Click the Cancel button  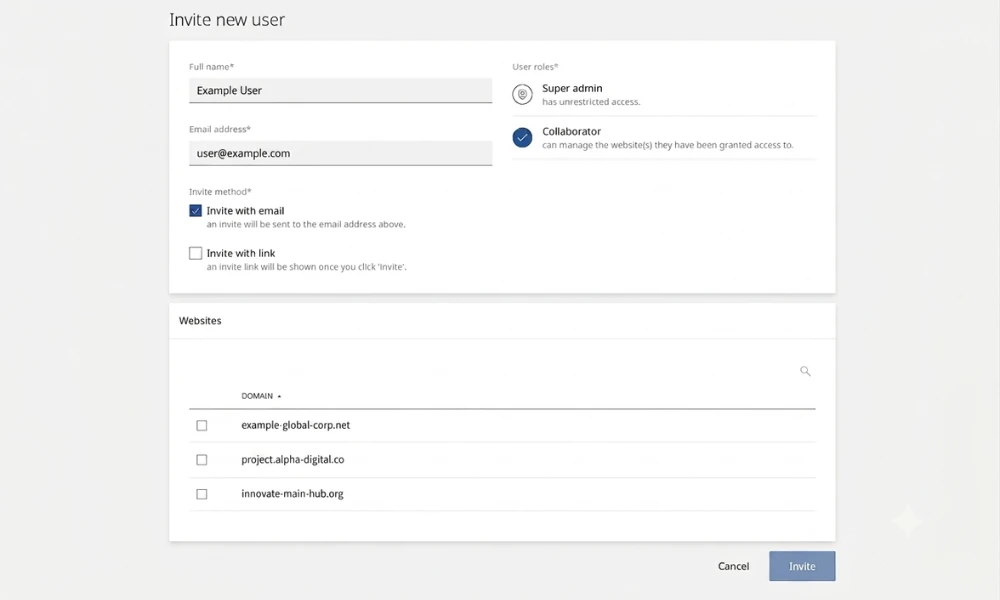(733, 566)
